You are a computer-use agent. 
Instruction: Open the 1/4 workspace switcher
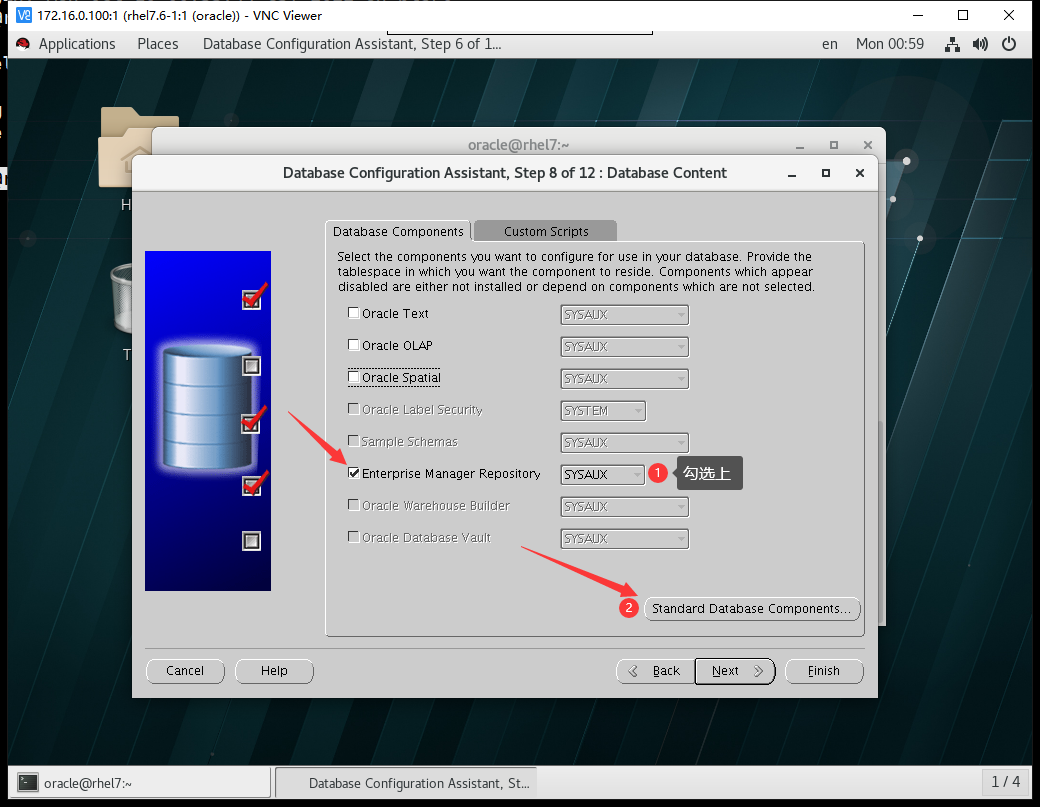coord(1006,782)
